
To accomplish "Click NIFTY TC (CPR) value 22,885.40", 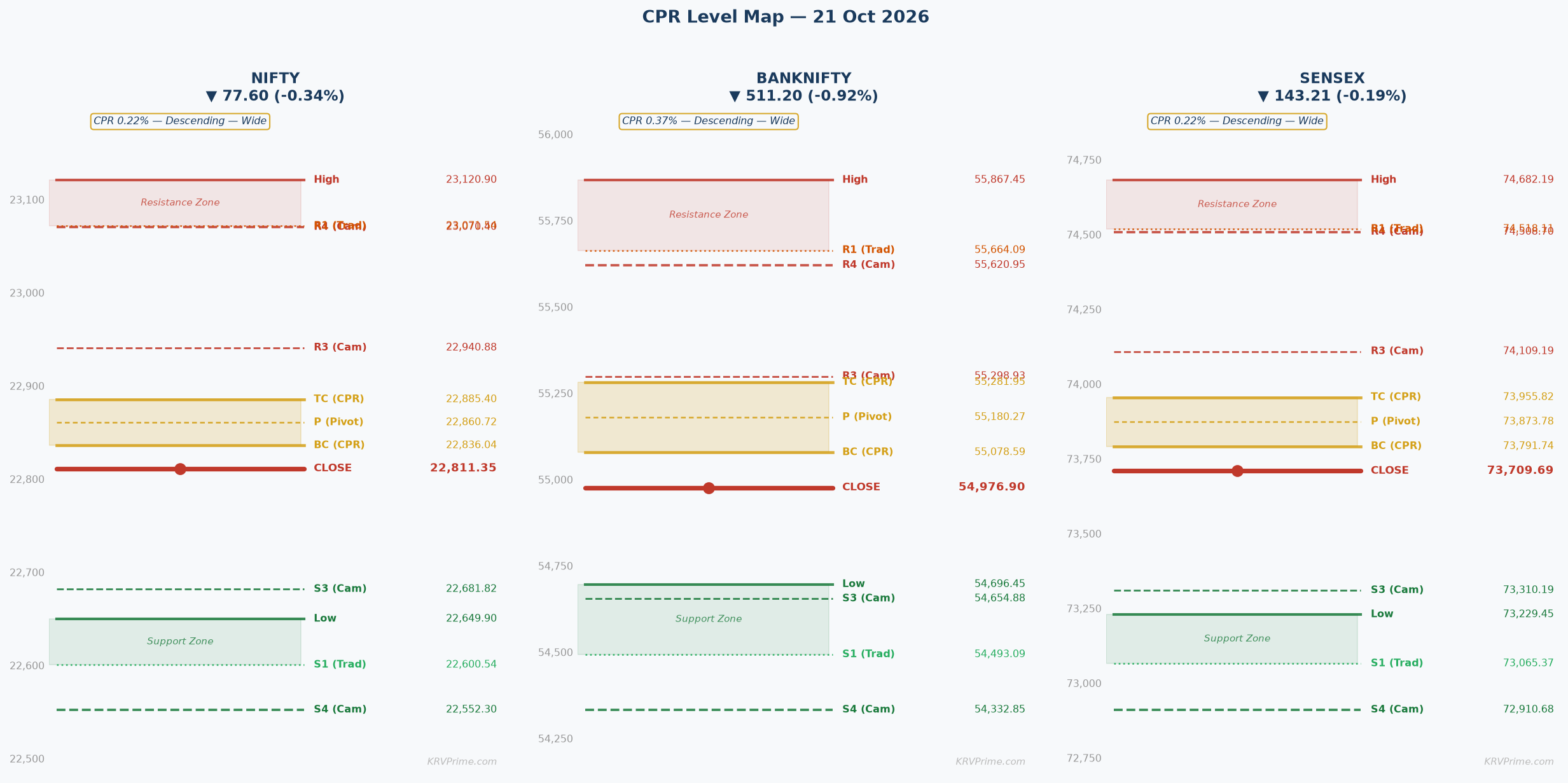I will (471, 399).
